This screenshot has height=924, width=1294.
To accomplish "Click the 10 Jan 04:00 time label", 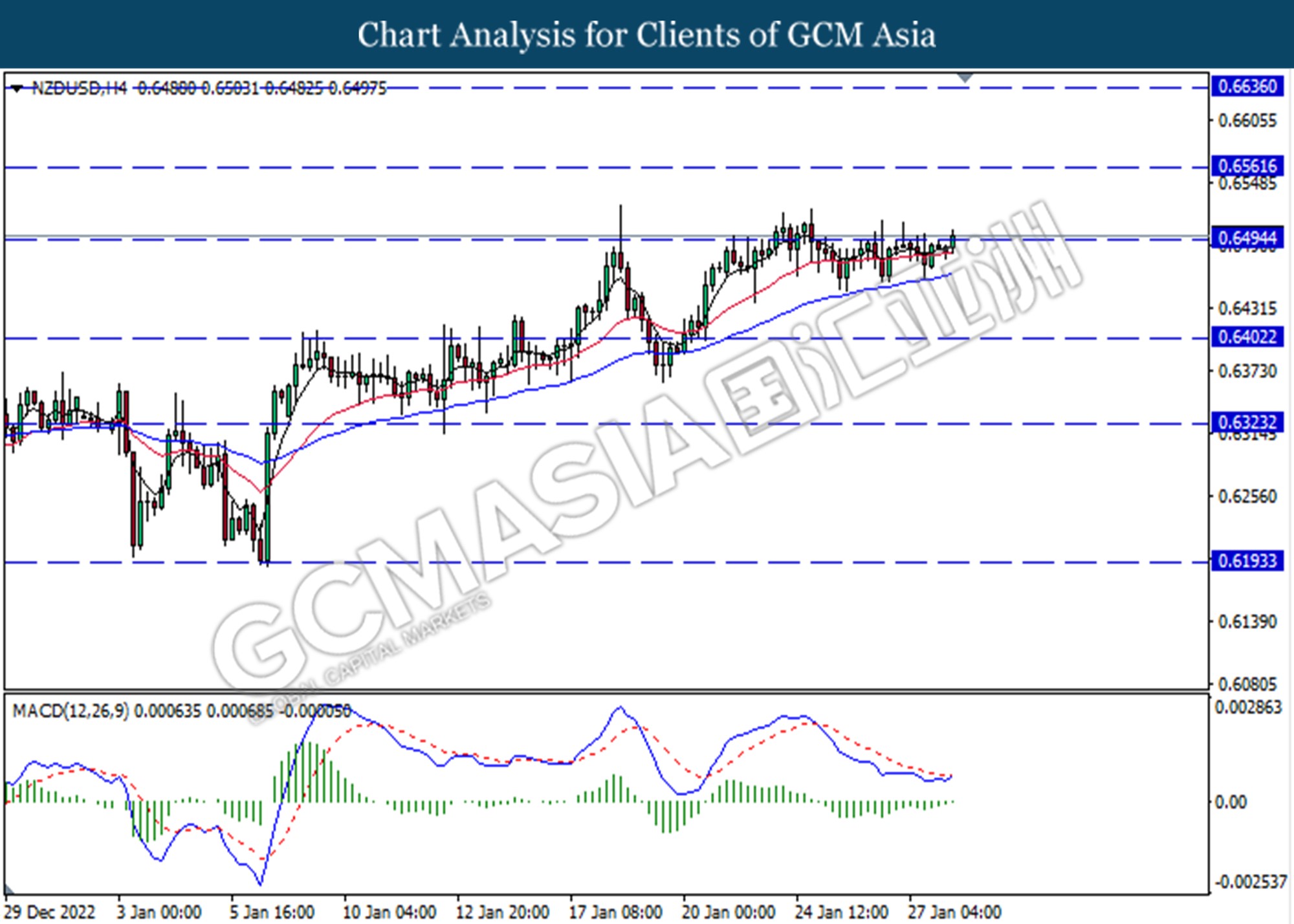I will click(x=389, y=912).
